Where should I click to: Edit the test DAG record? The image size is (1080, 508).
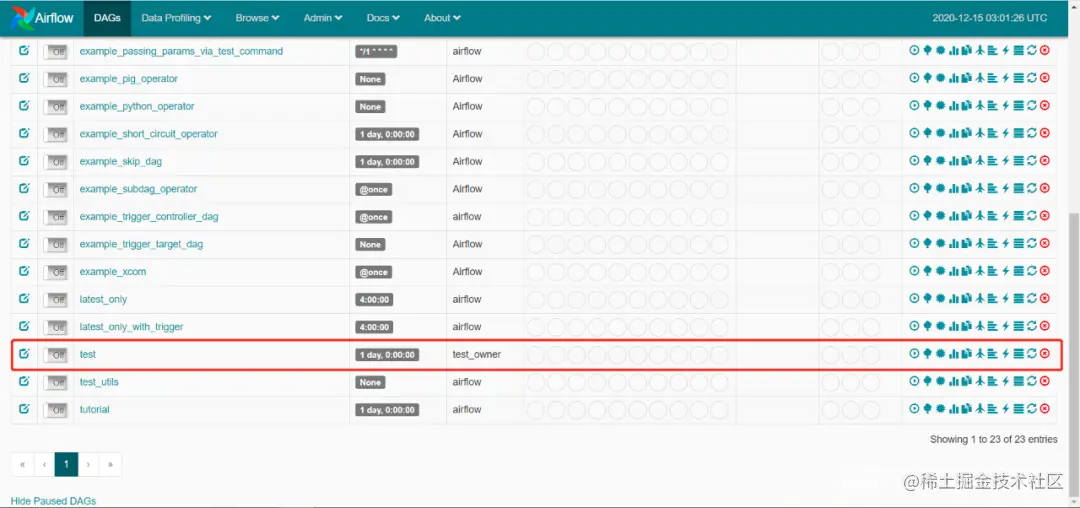point(24,353)
